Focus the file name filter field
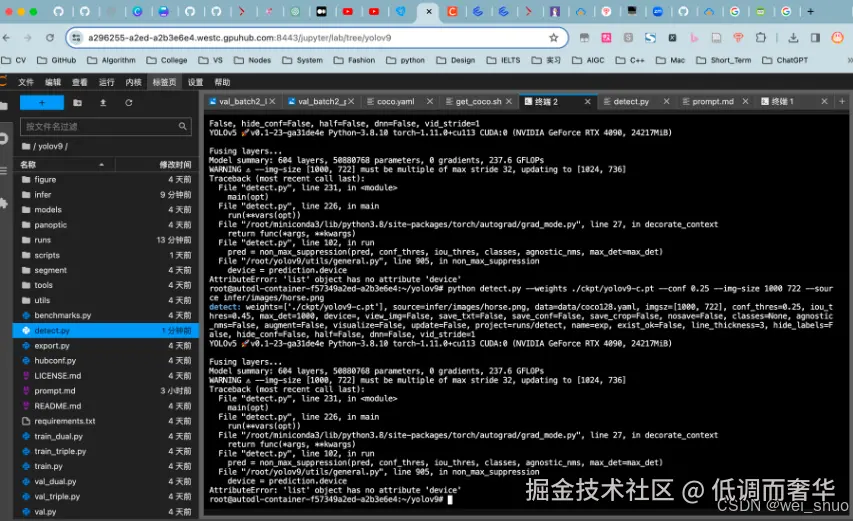The image size is (853, 521). 106,126
